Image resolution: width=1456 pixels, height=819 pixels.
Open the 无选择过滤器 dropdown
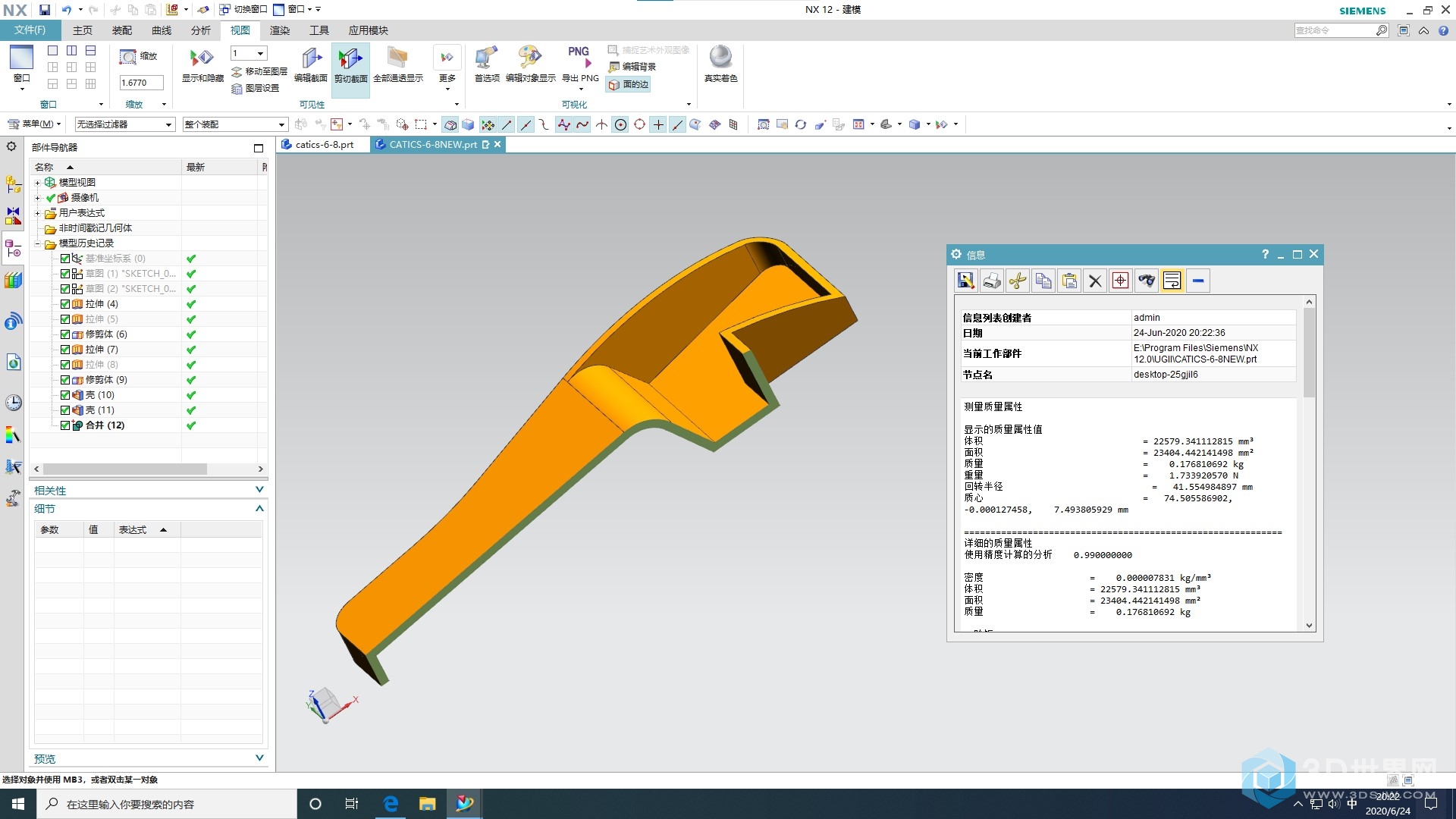coord(125,124)
